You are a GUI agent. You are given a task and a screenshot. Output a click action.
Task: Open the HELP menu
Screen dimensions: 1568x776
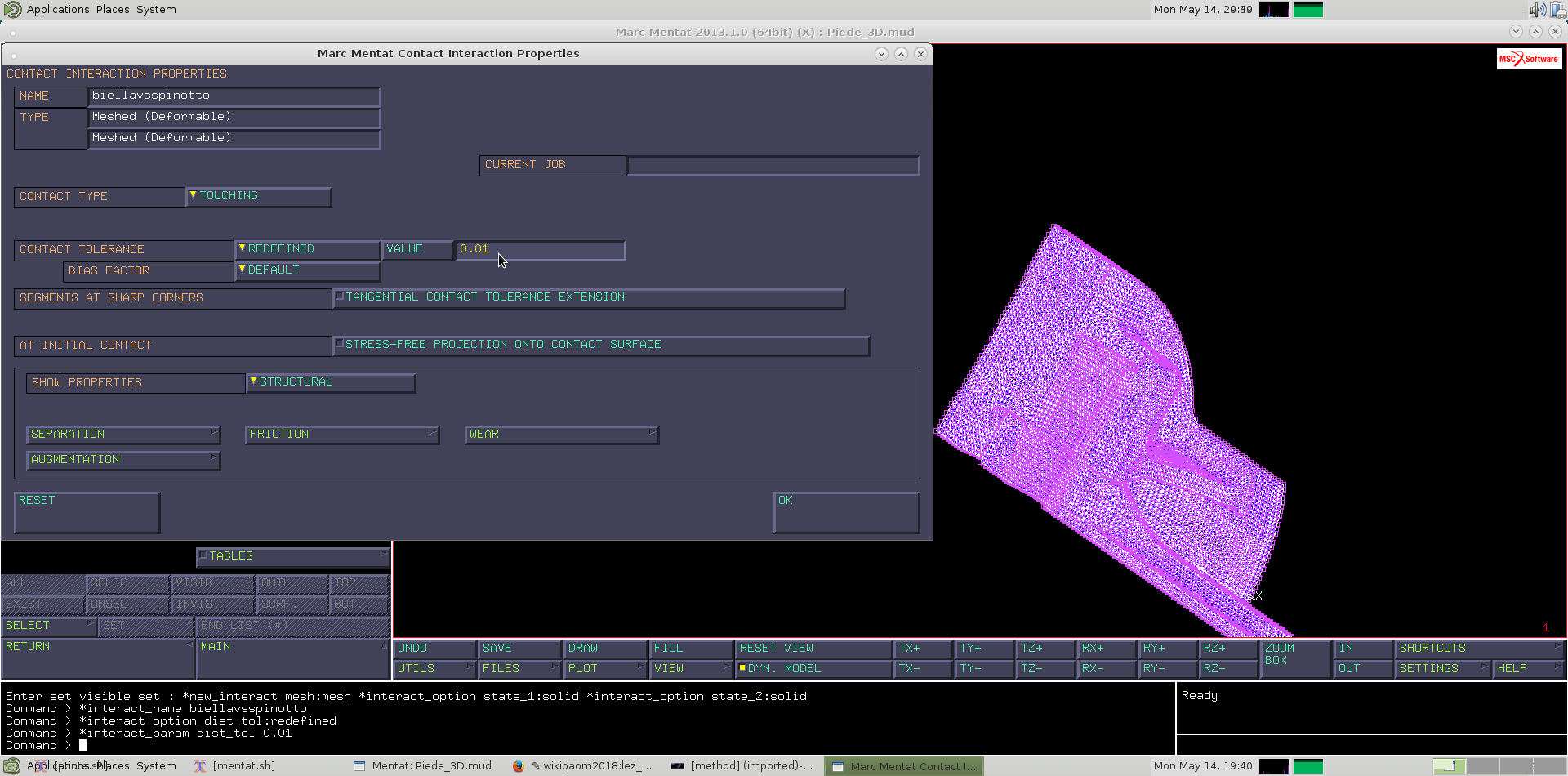click(1529, 669)
